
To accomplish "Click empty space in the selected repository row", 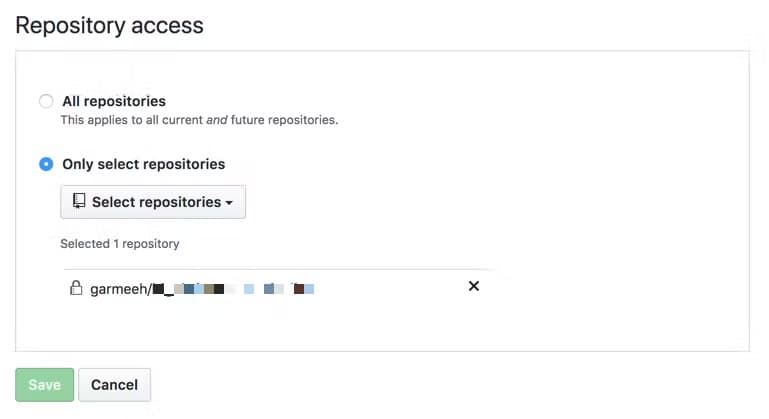I will [x=390, y=288].
